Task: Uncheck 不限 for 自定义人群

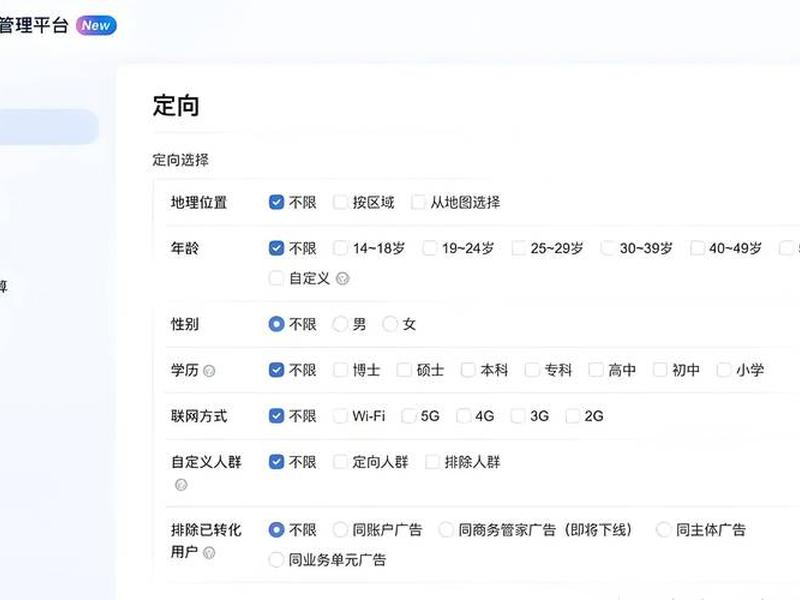Action: point(276,462)
